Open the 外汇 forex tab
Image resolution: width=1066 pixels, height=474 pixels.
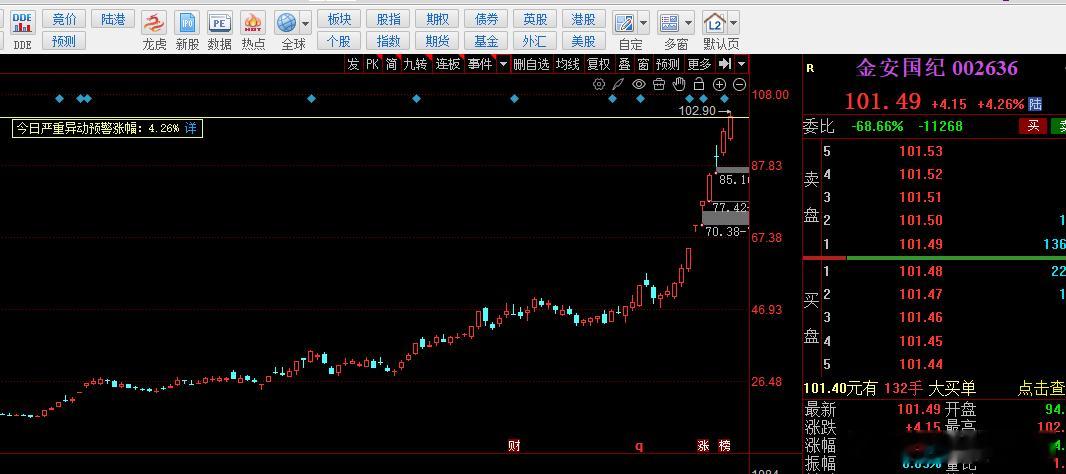(x=534, y=41)
